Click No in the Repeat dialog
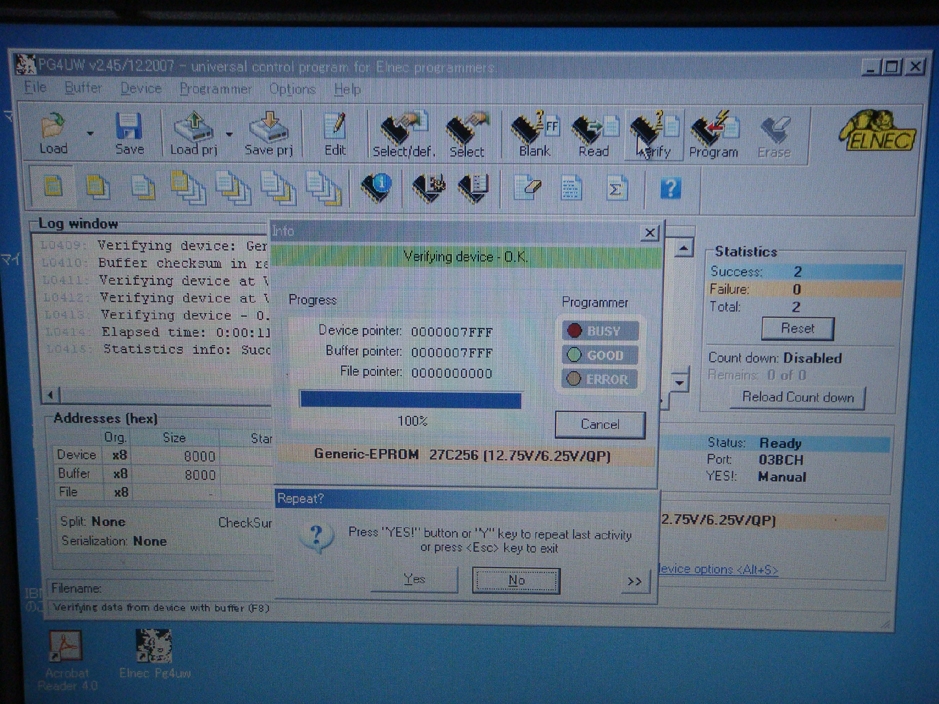Viewport: 939px width, 704px height. [516, 580]
